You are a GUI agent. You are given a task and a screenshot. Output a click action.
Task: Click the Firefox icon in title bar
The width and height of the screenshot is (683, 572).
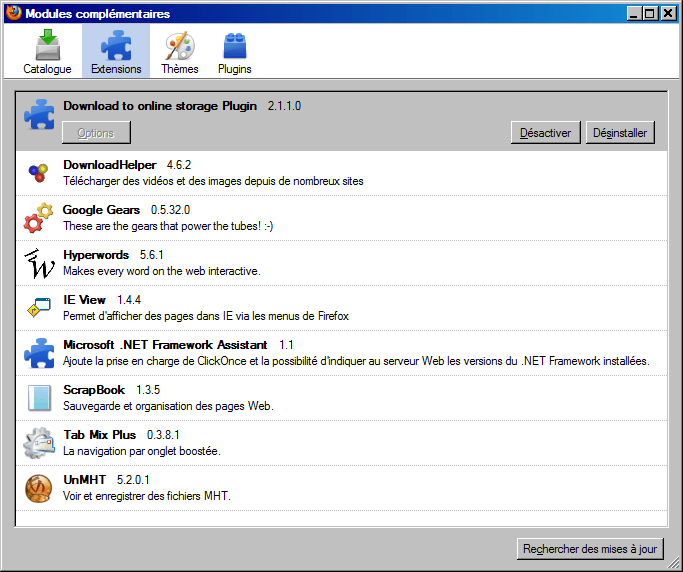point(14,13)
